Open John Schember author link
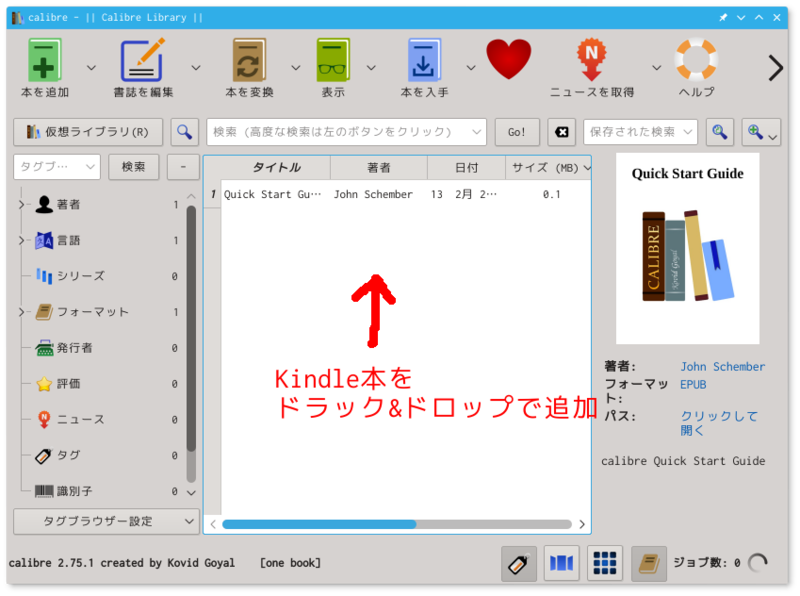This screenshot has height=596, width=800. [x=722, y=367]
